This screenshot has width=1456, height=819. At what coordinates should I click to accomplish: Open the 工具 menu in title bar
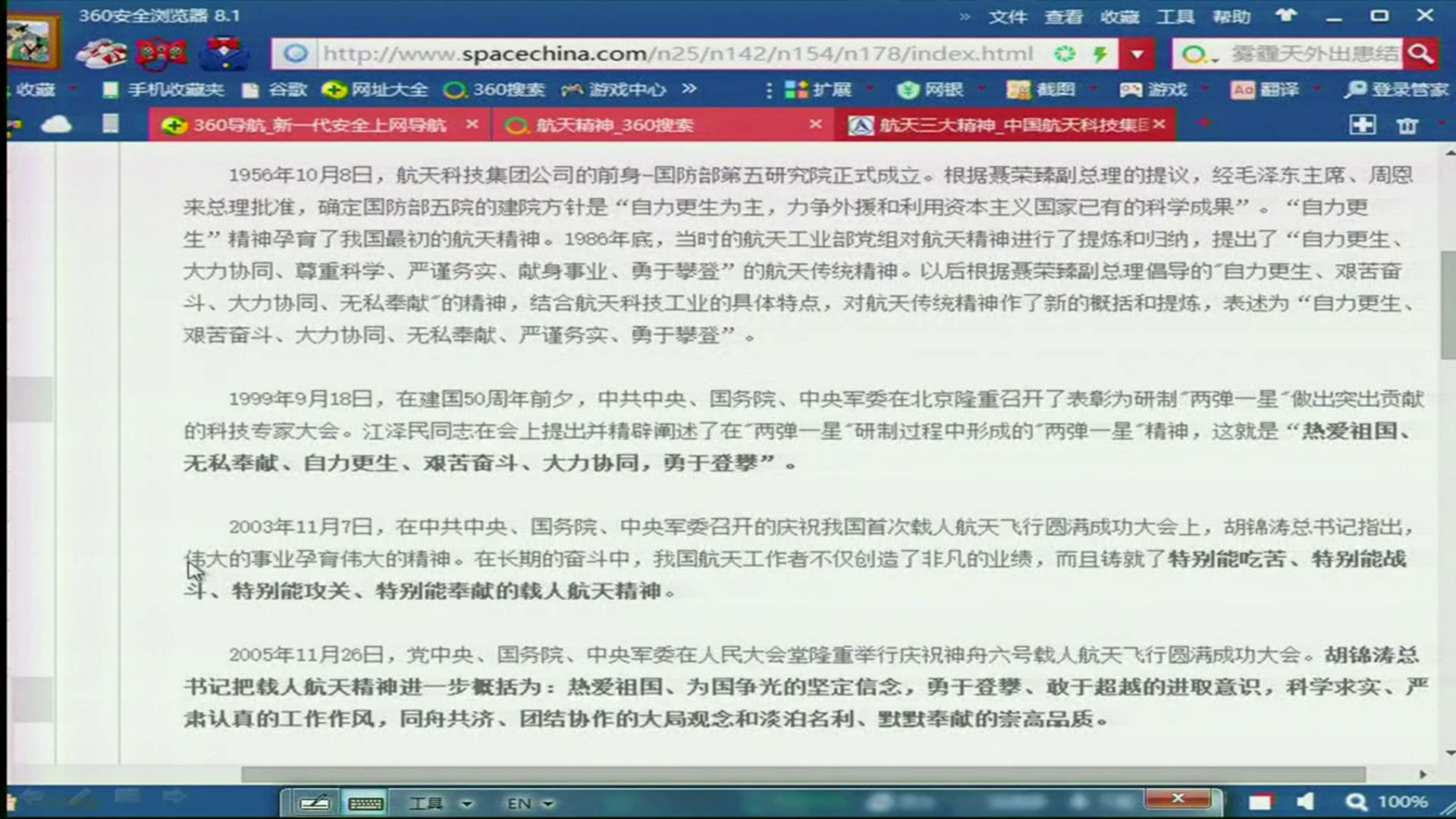click(1175, 17)
